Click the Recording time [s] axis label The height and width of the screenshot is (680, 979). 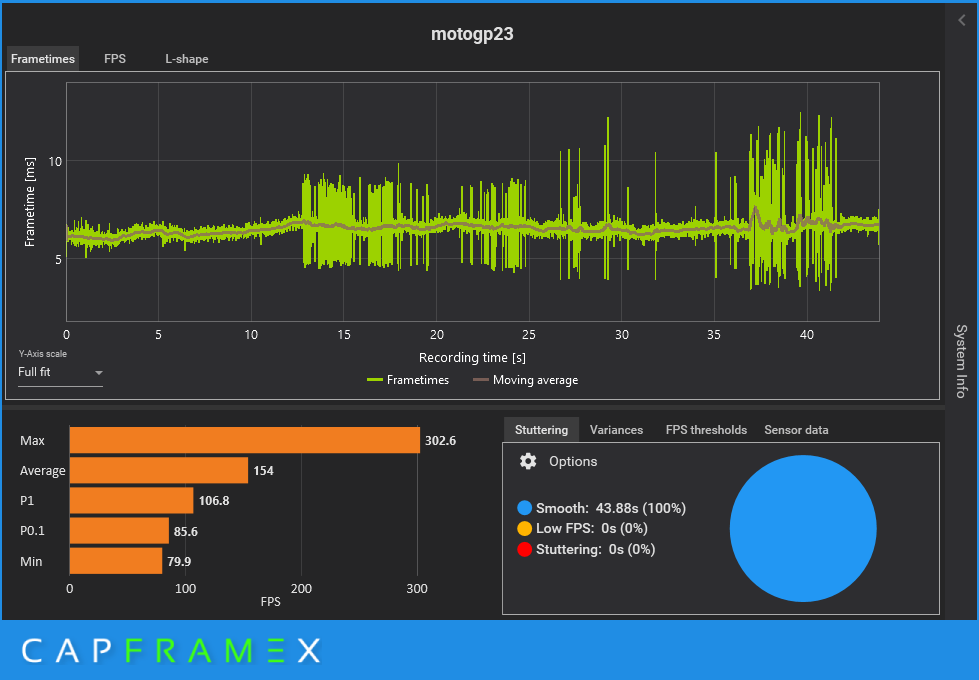[x=472, y=358]
